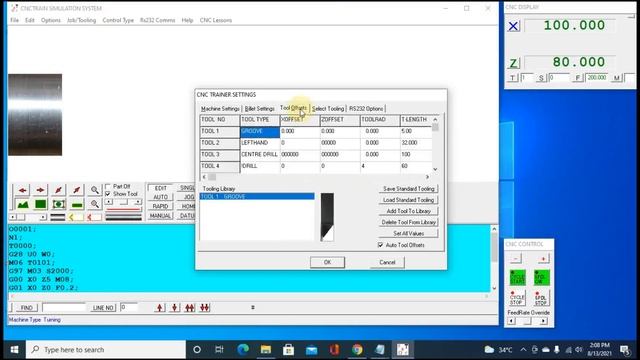The height and width of the screenshot is (360, 640).
Task: Click the minus button in CNC Control
Action: coord(516,259)
